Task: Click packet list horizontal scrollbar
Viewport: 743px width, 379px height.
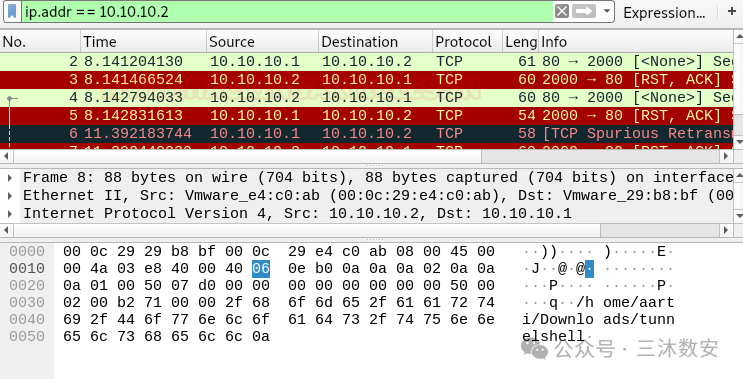Action: pos(247,156)
